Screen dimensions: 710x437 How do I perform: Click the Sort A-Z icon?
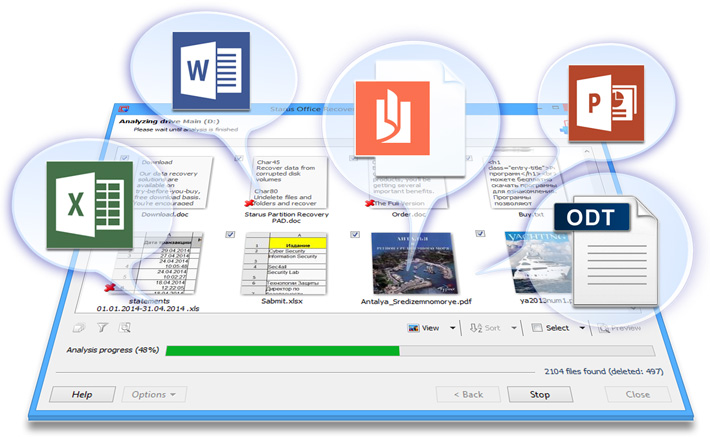pos(475,328)
